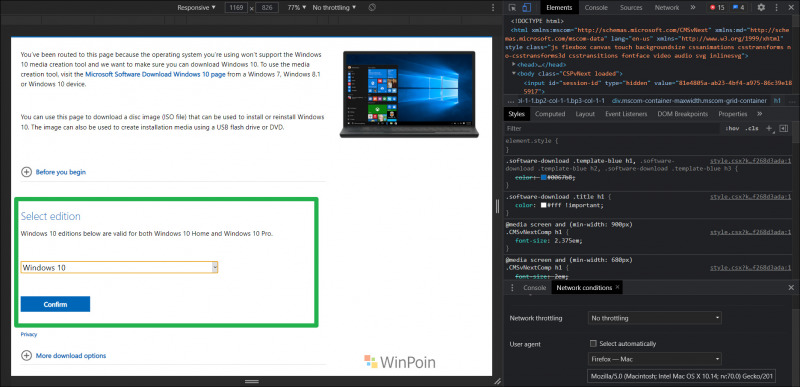Screen dimensions: 800x387
Task: Close the bottom drawer
Action: (x=791, y=288)
